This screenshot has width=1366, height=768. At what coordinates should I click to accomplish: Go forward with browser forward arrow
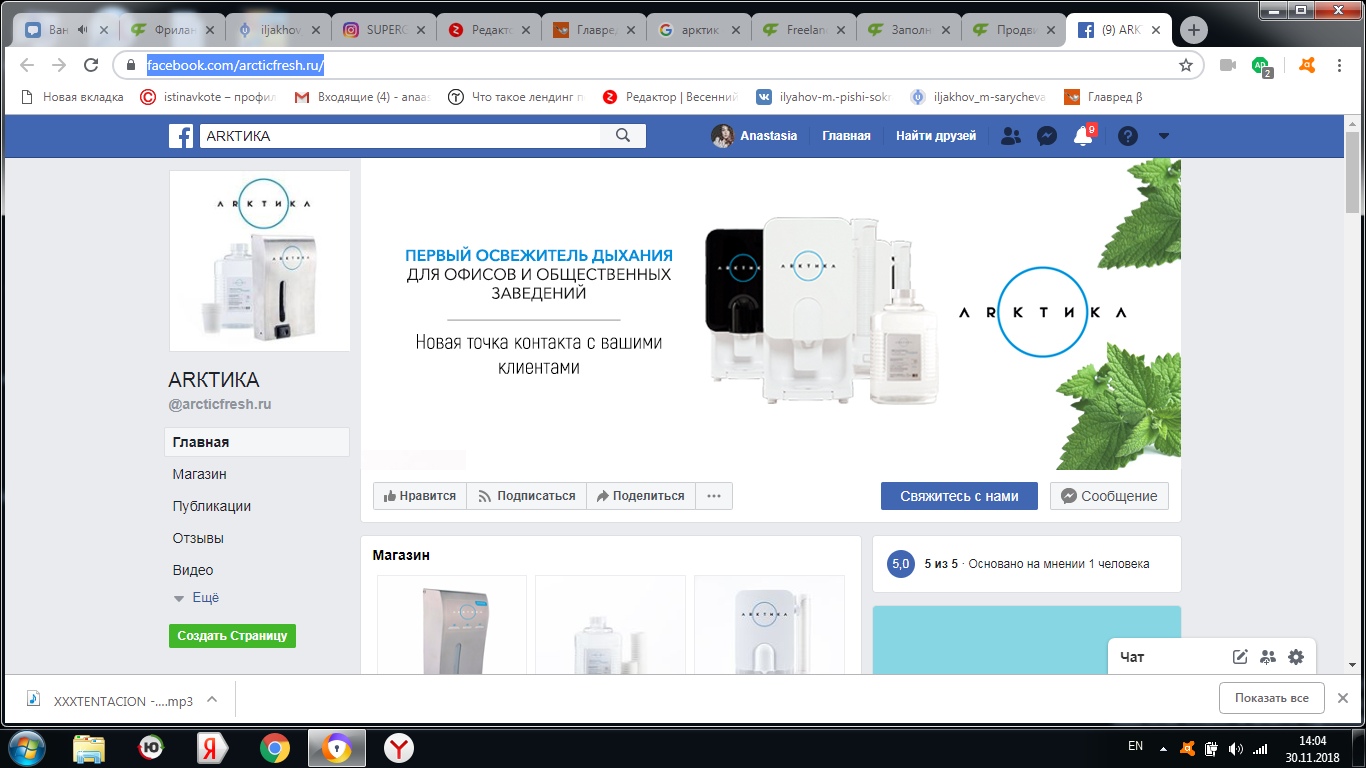pyautogui.click(x=59, y=65)
